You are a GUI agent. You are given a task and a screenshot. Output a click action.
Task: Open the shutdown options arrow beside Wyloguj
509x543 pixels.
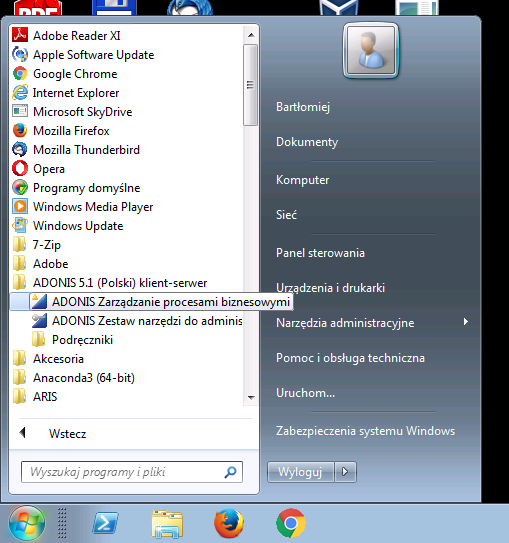point(345,472)
